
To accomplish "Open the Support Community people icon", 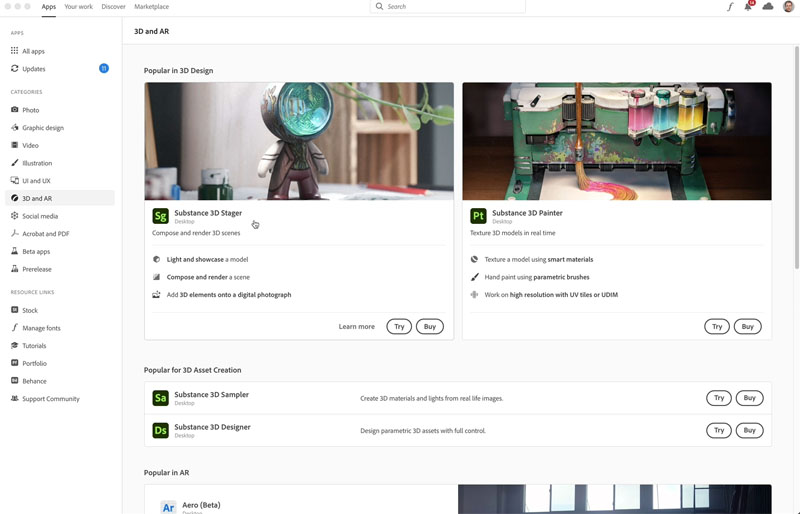I will pos(14,399).
